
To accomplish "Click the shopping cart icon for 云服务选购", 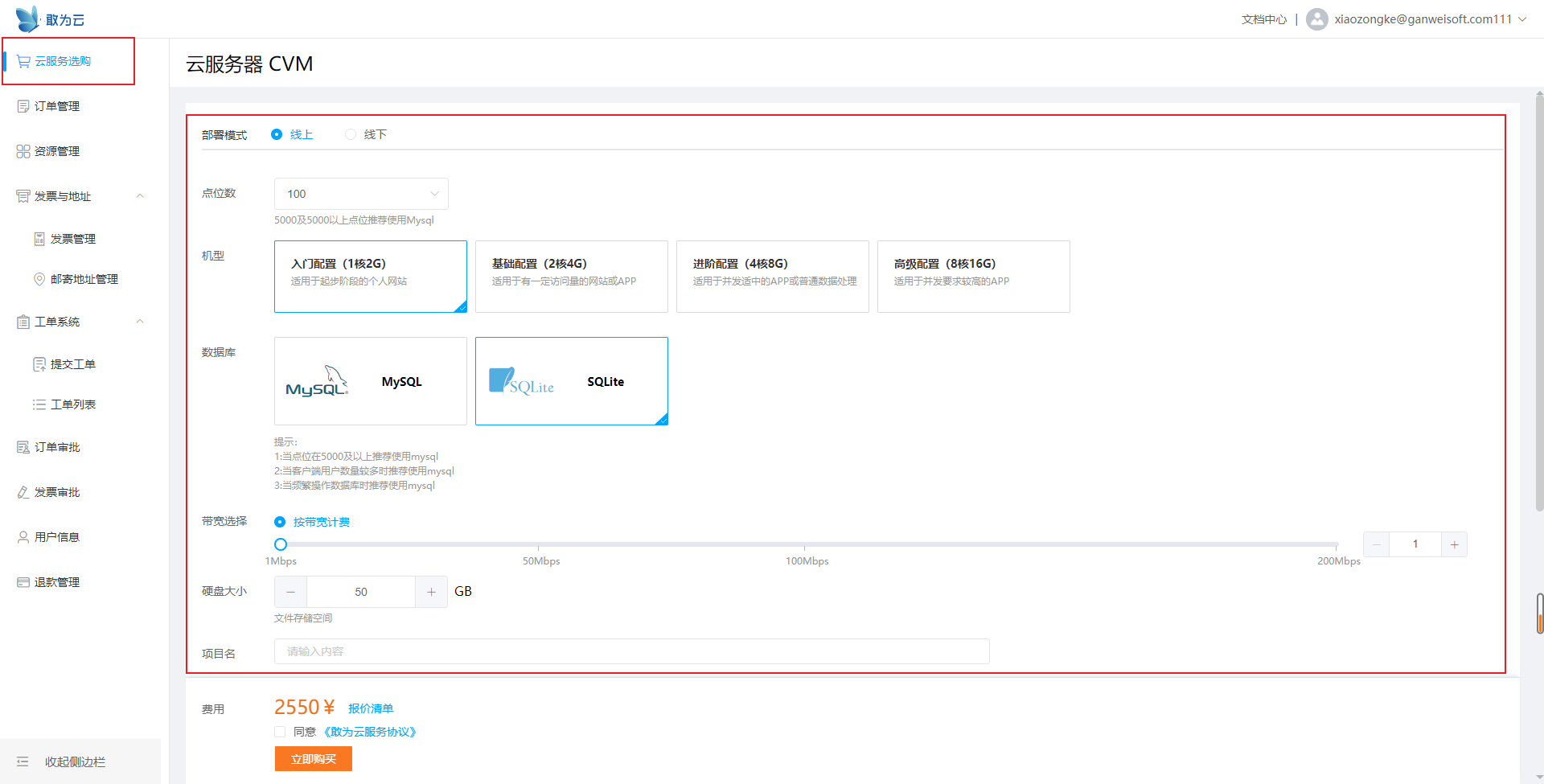I will [x=23, y=61].
